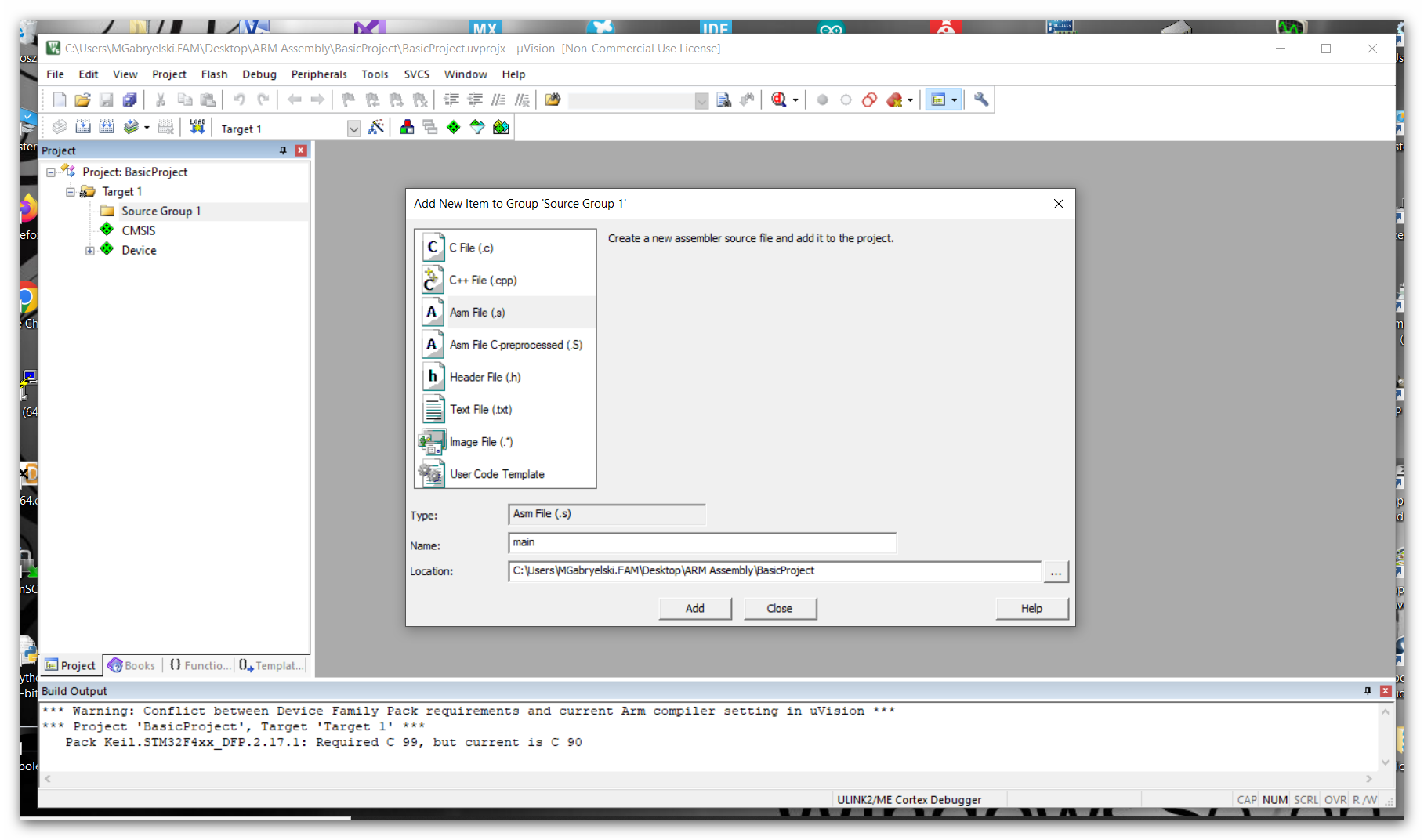The height and width of the screenshot is (840, 1424).
Task: Open the Target 1 dropdown
Action: (x=354, y=129)
